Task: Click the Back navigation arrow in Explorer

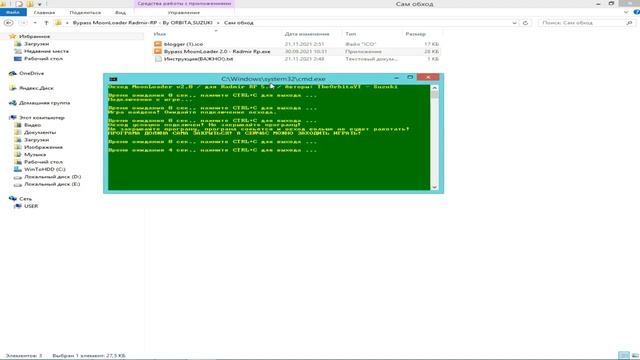Action: [x=9, y=23]
